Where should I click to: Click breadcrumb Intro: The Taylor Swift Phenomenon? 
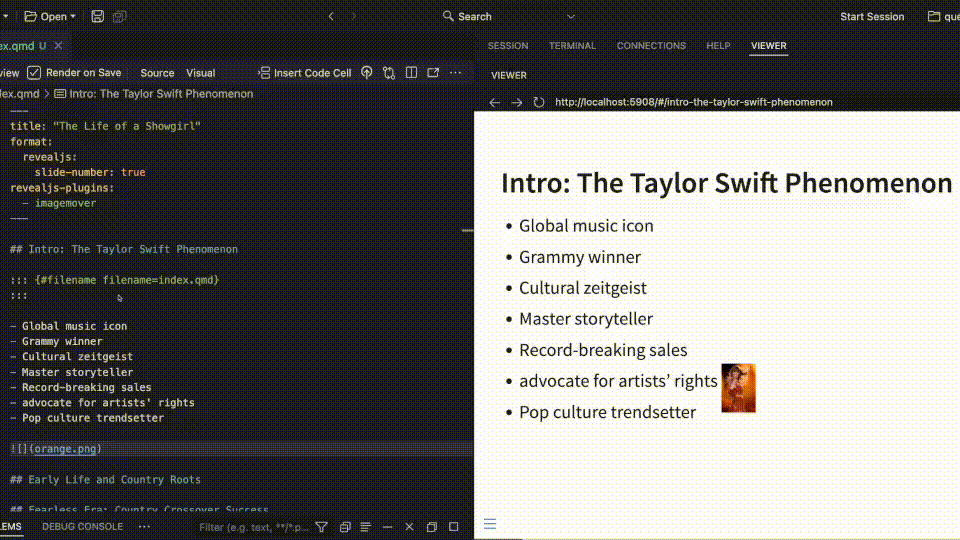click(x=154, y=94)
